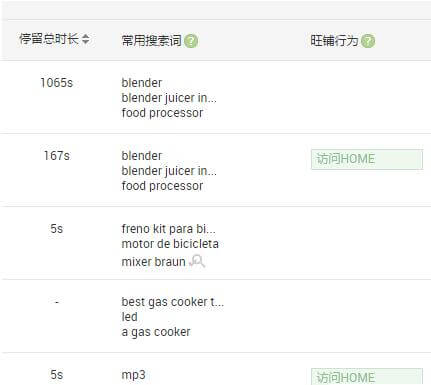
Task: Click led search term
Action: click(x=130, y=317)
